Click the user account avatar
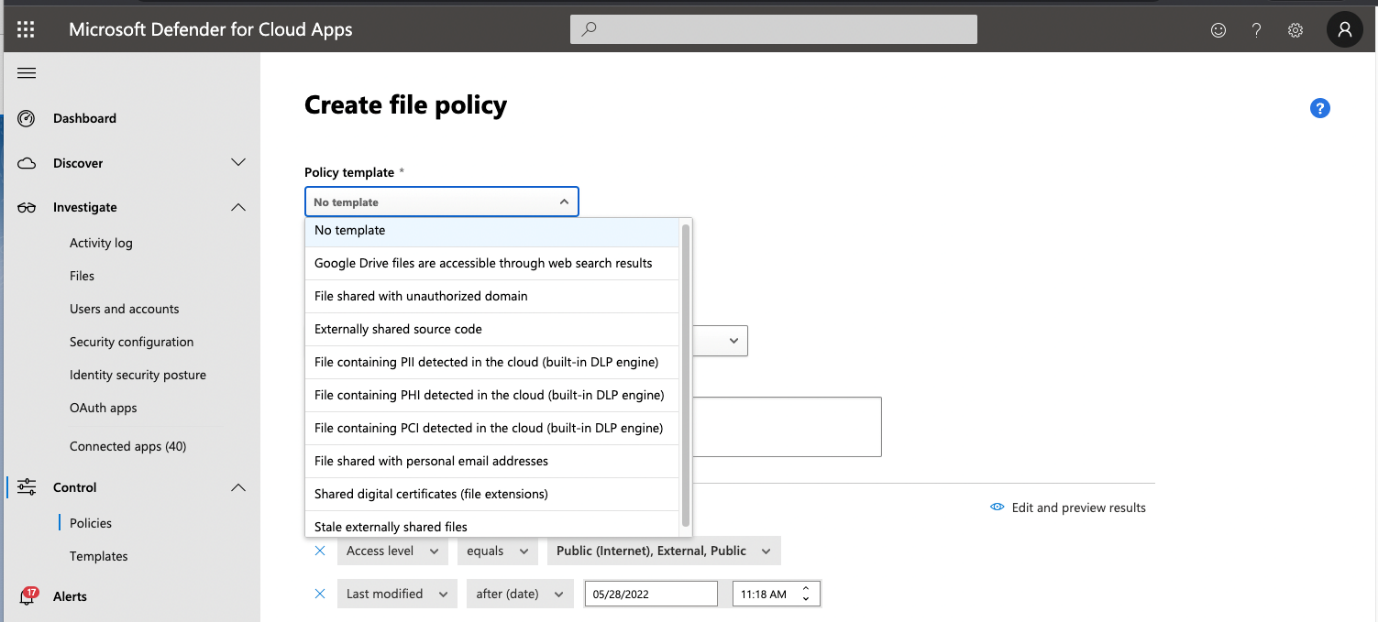 point(1344,29)
